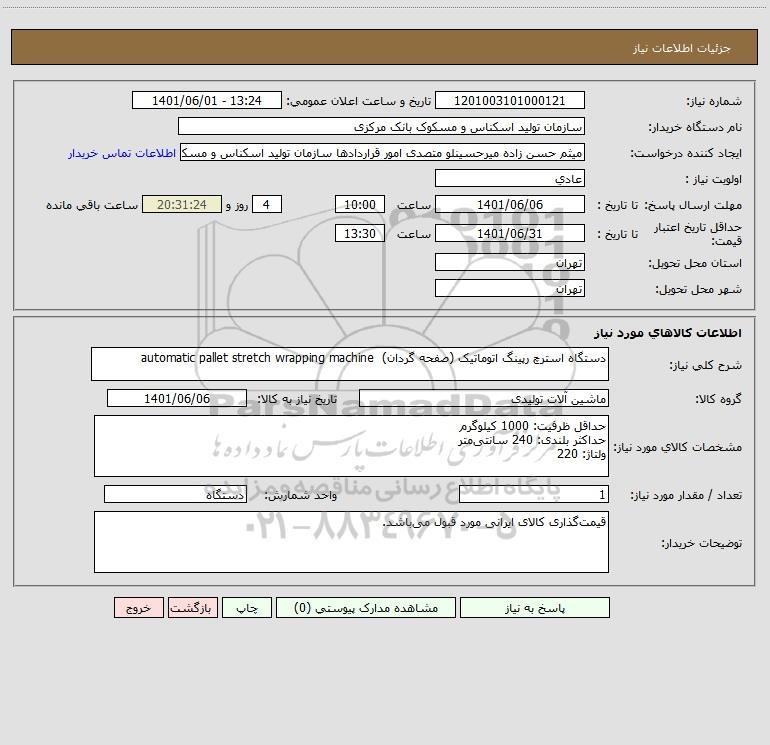Viewport: 770px width, 745px height.
Task: Click the چاپ print button
Action: click(x=247, y=608)
